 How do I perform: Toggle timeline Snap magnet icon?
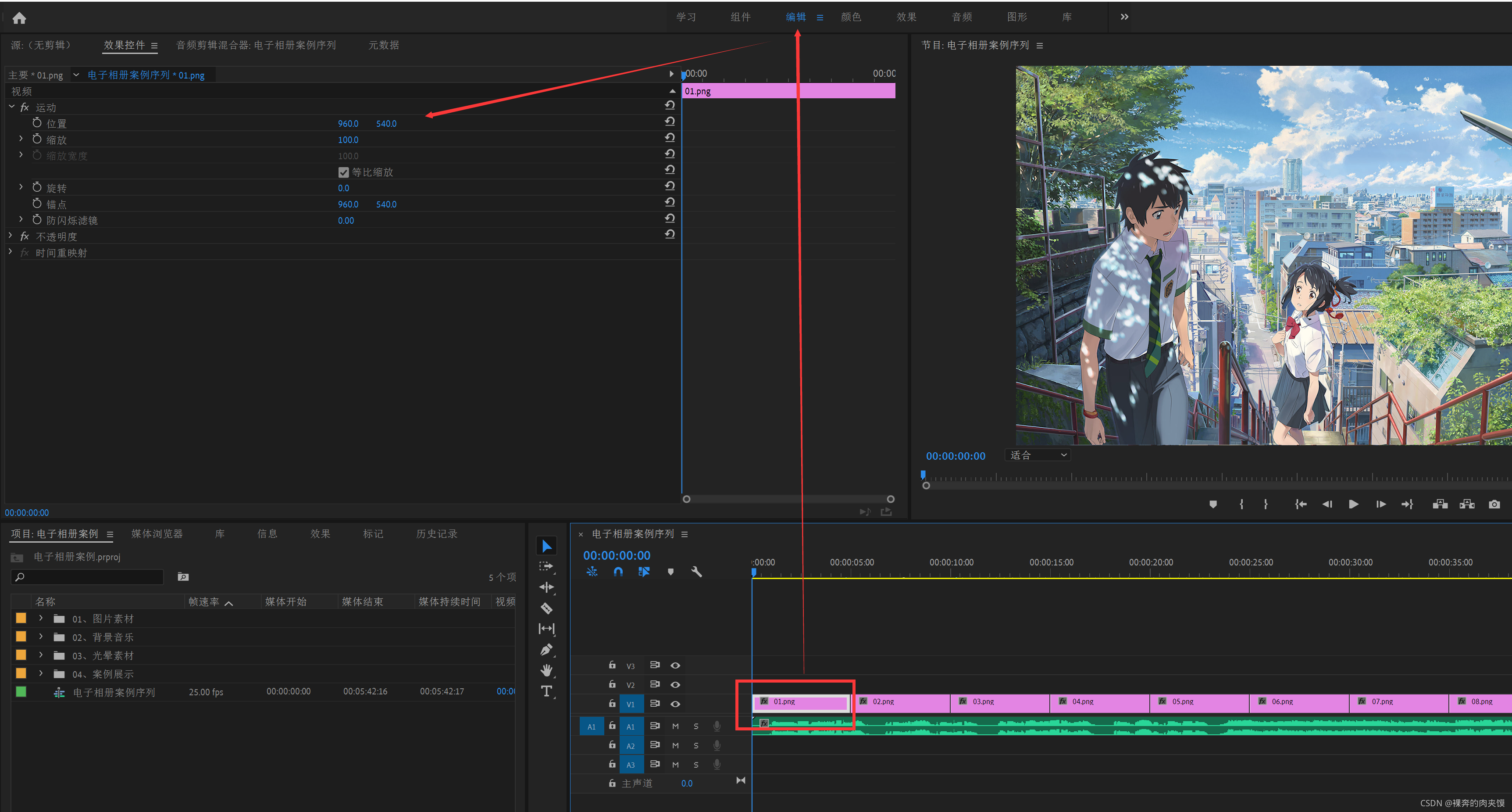pyautogui.click(x=618, y=571)
